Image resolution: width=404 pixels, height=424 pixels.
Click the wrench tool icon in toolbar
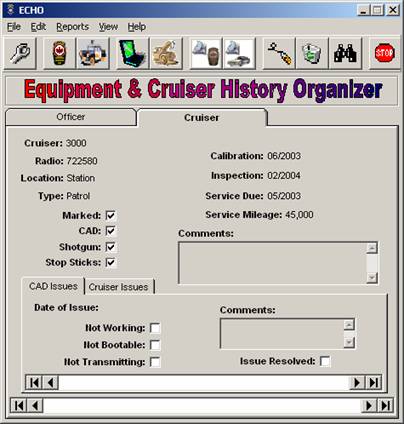[x=20, y=53]
